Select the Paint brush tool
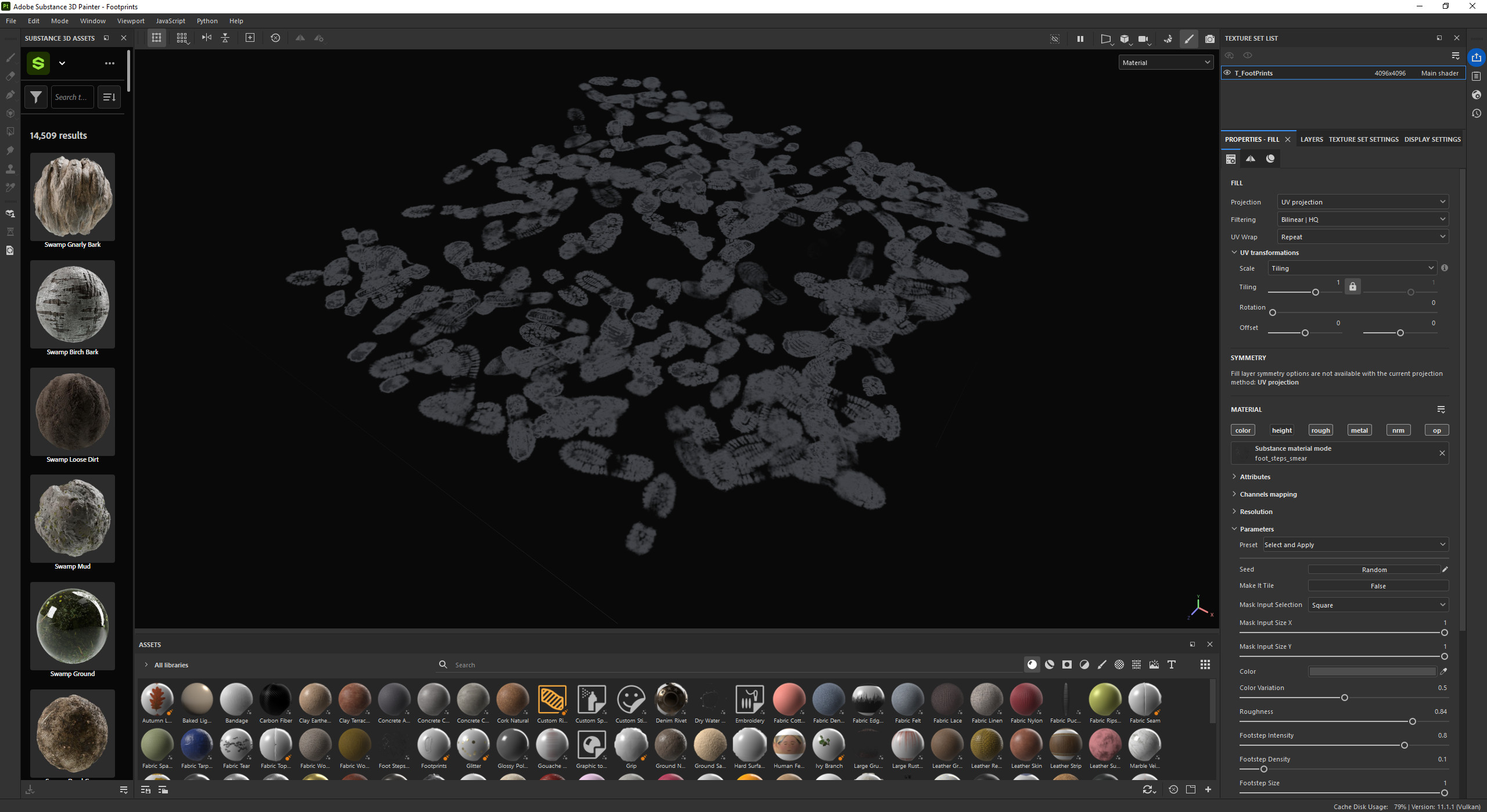This screenshot has width=1487, height=812. click(x=10, y=59)
